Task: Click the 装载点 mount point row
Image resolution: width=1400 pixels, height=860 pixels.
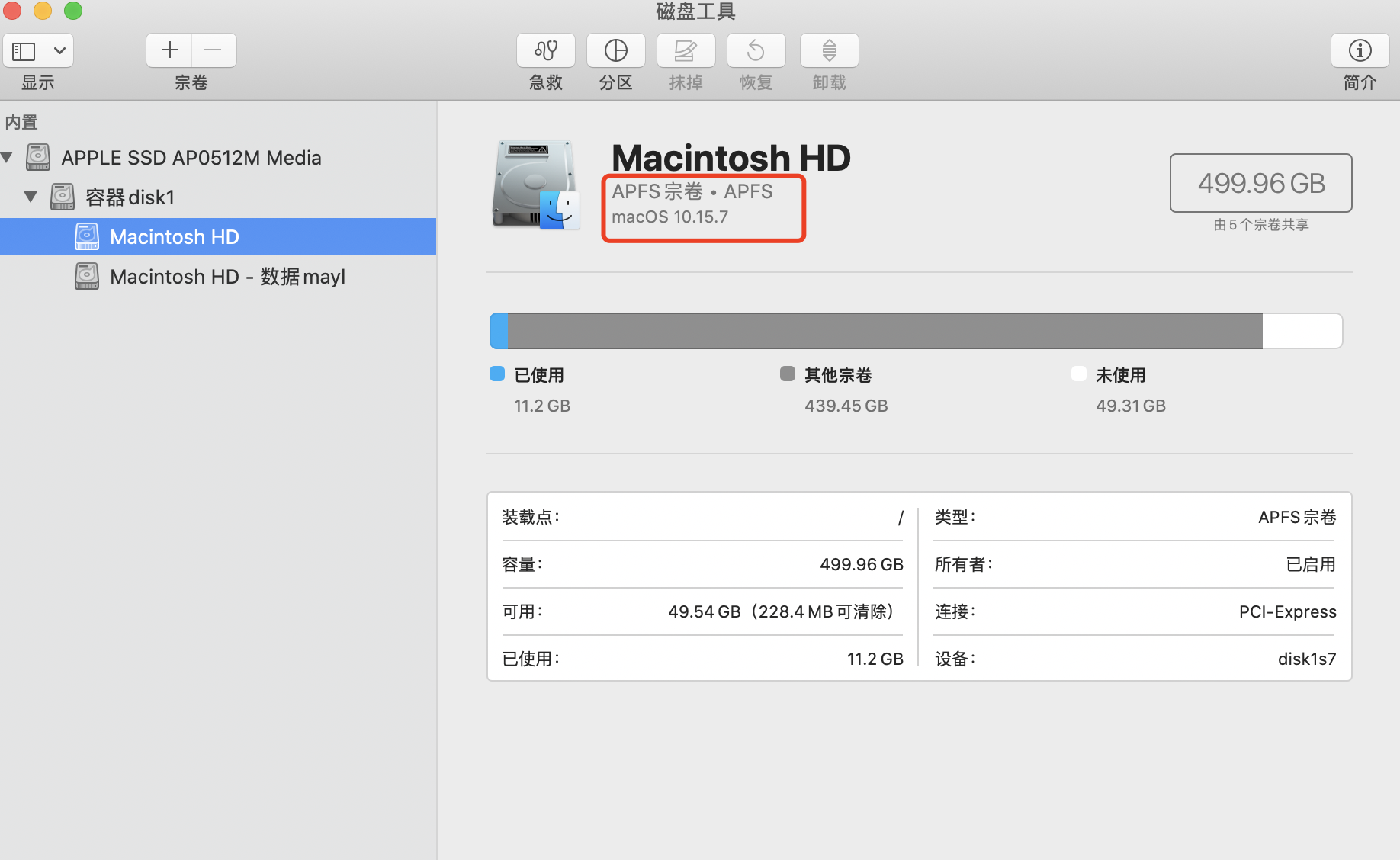Action: (702, 518)
